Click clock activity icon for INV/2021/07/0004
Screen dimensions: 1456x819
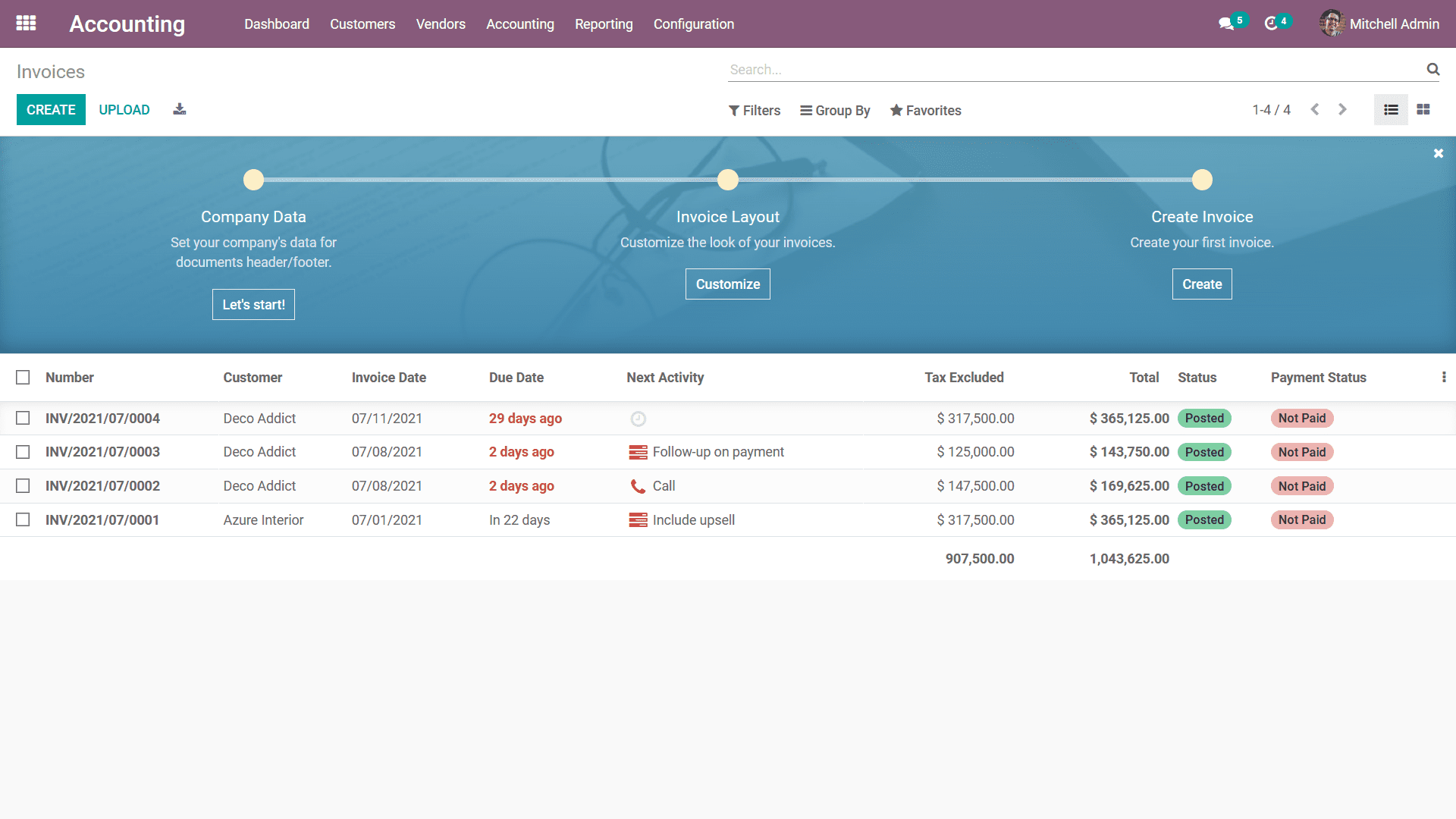pyautogui.click(x=639, y=419)
